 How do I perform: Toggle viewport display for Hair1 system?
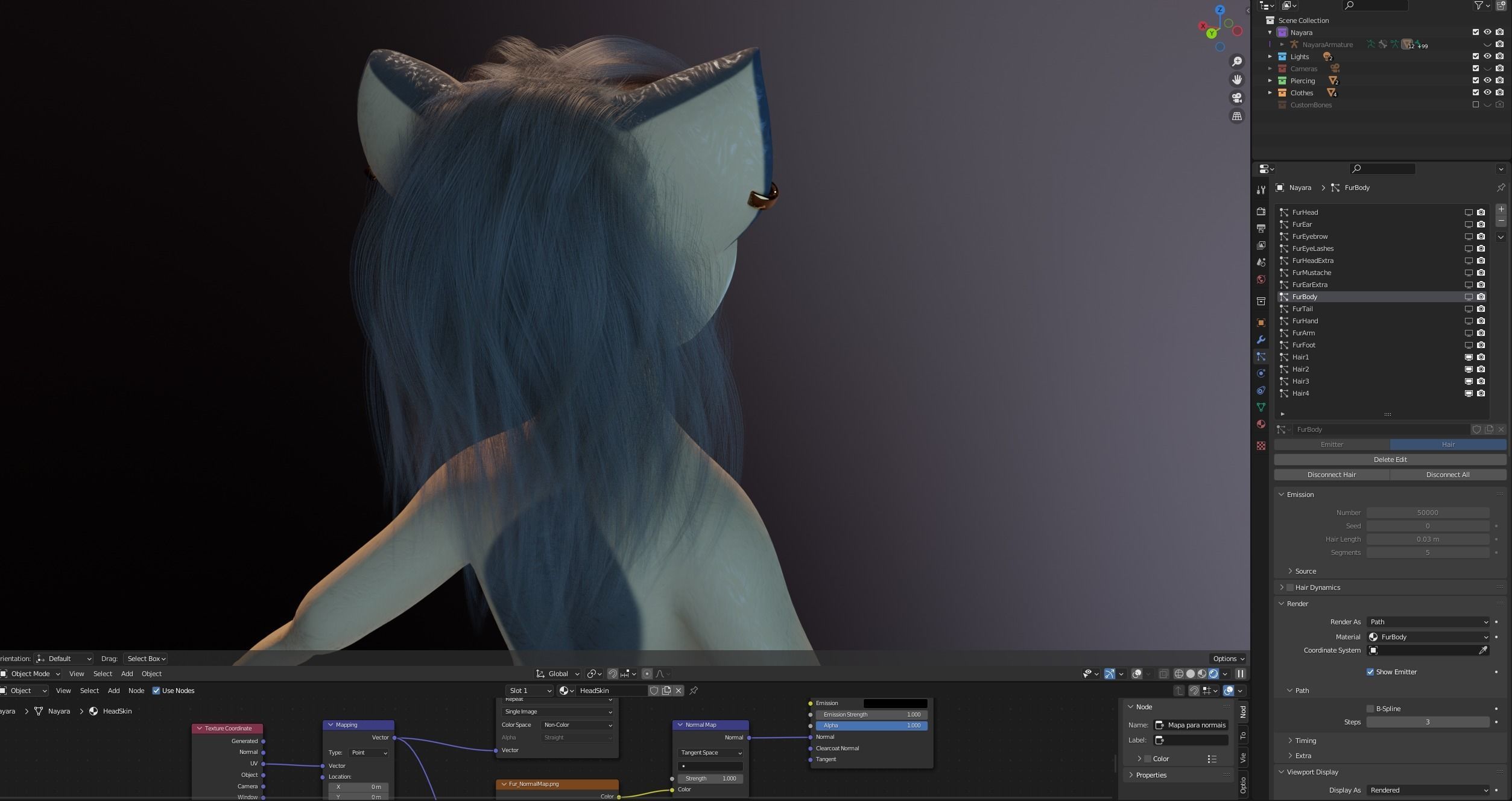pyautogui.click(x=1469, y=357)
